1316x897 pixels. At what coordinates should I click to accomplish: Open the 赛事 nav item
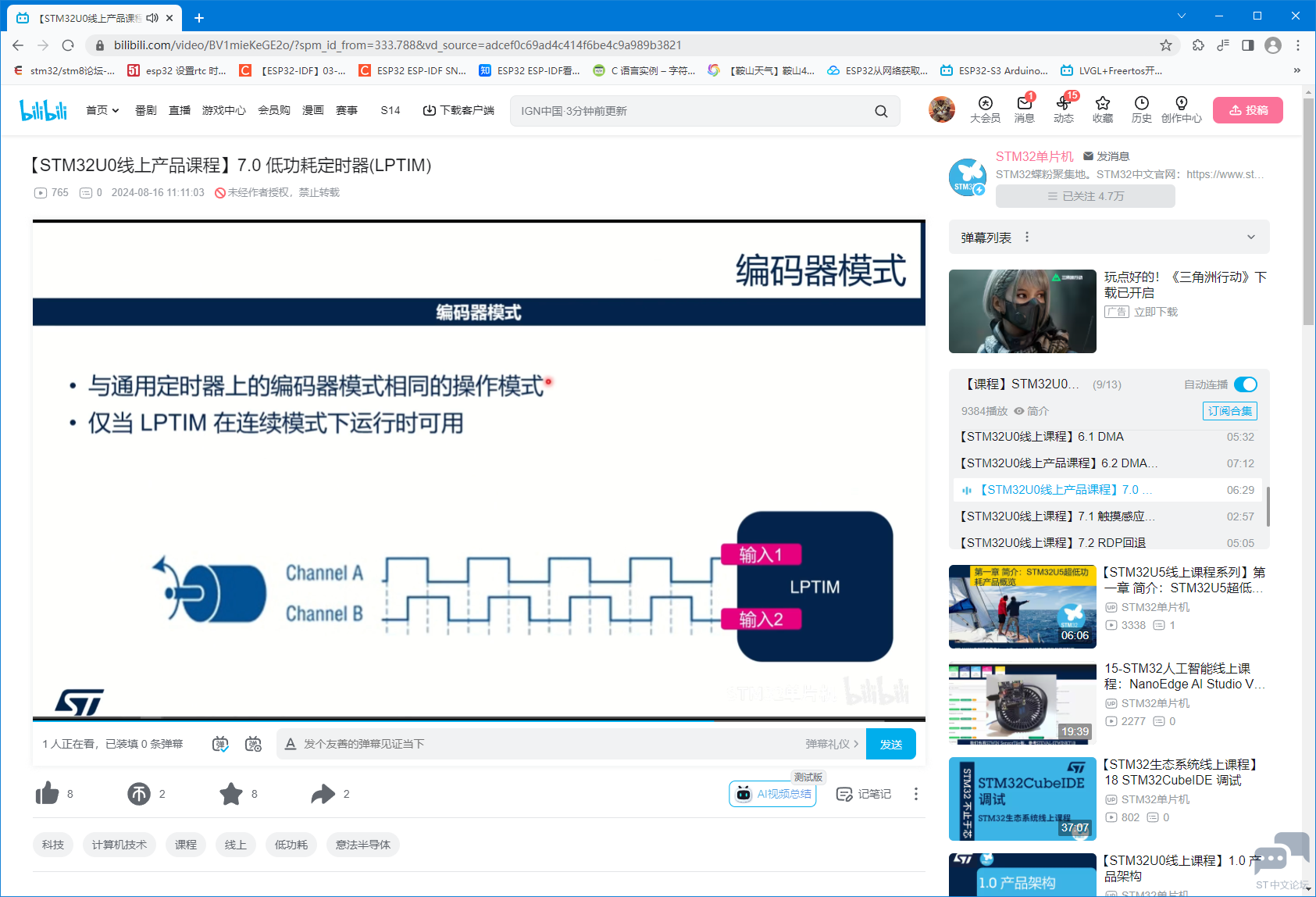tap(347, 110)
